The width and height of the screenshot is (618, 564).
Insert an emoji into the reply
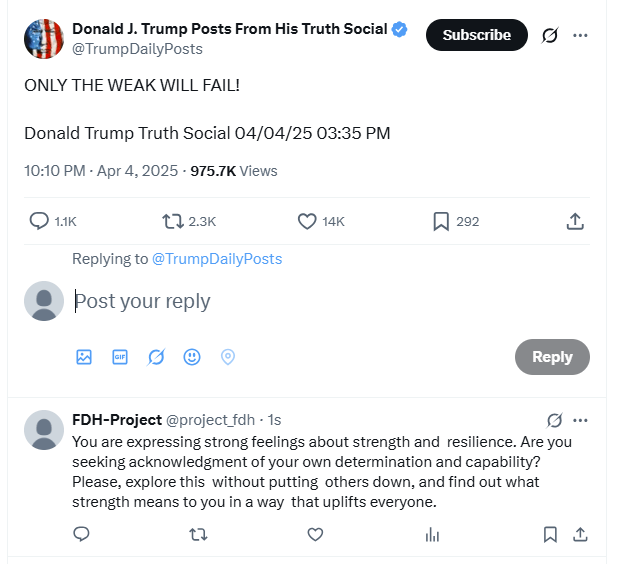(x=192, y=357)
